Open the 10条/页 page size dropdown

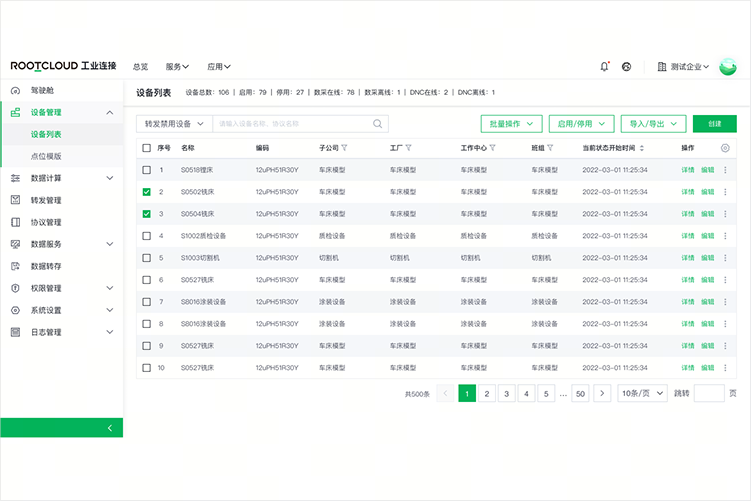coord(642,393)
